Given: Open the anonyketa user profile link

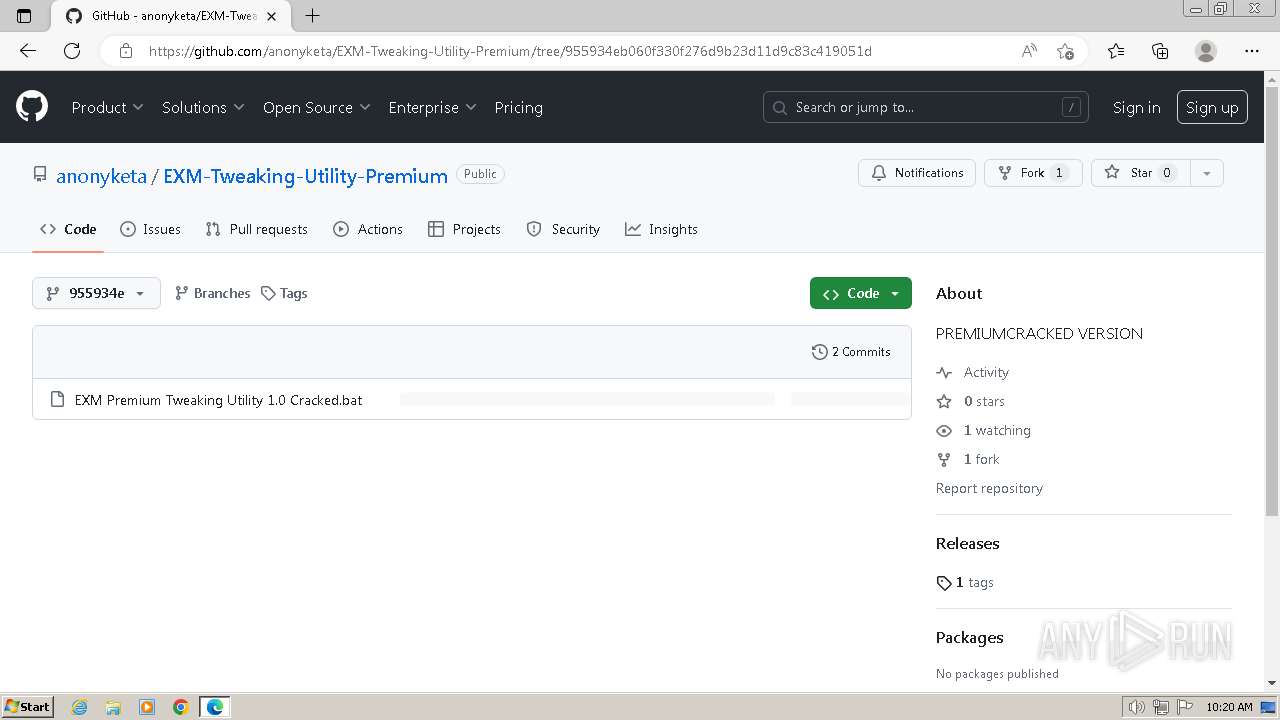Looking at the screenshot, I should (101, 176).
